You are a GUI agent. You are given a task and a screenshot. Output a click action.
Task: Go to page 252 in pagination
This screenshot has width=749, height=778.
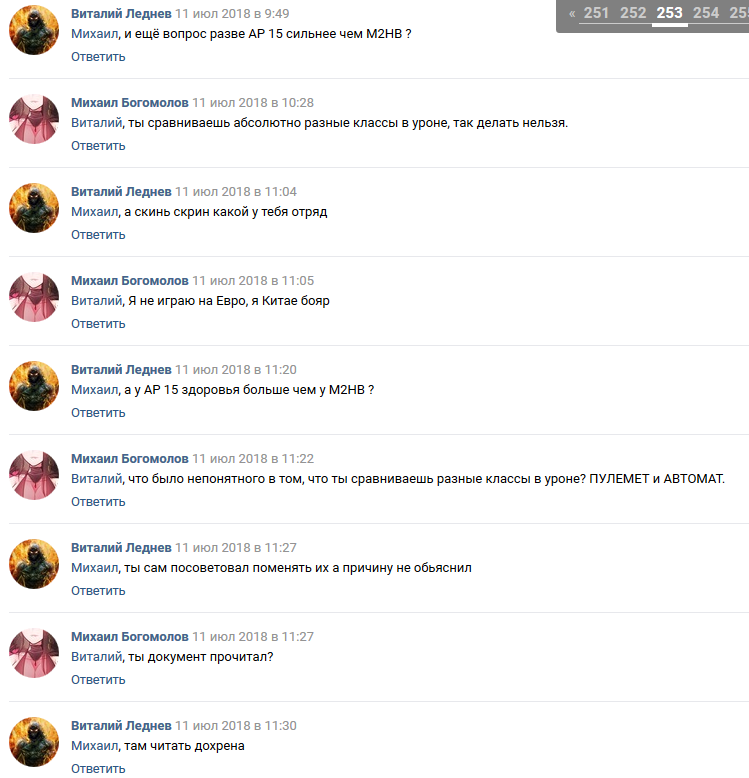coord(633,13)
